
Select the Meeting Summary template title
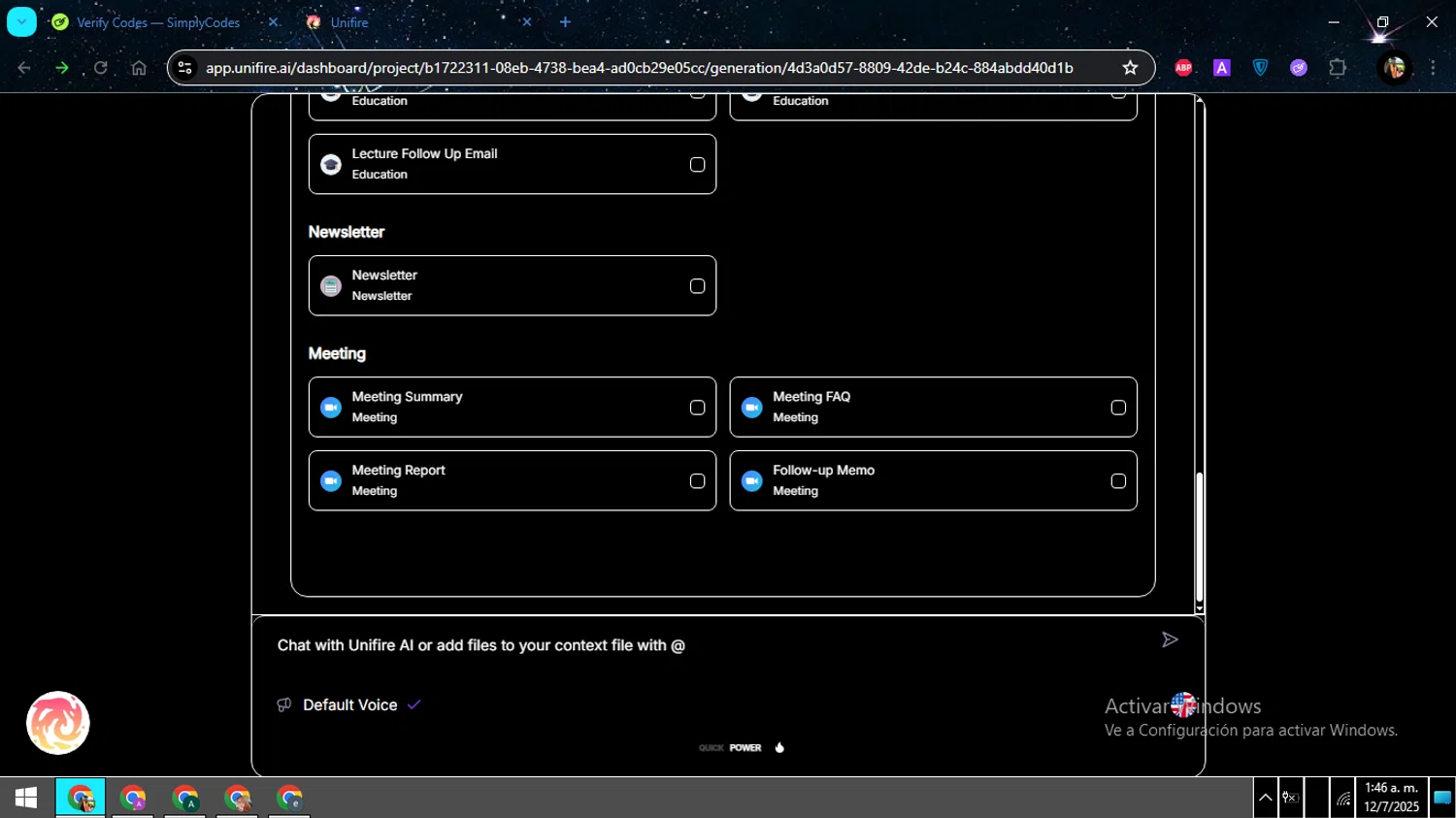coord(407,397)
